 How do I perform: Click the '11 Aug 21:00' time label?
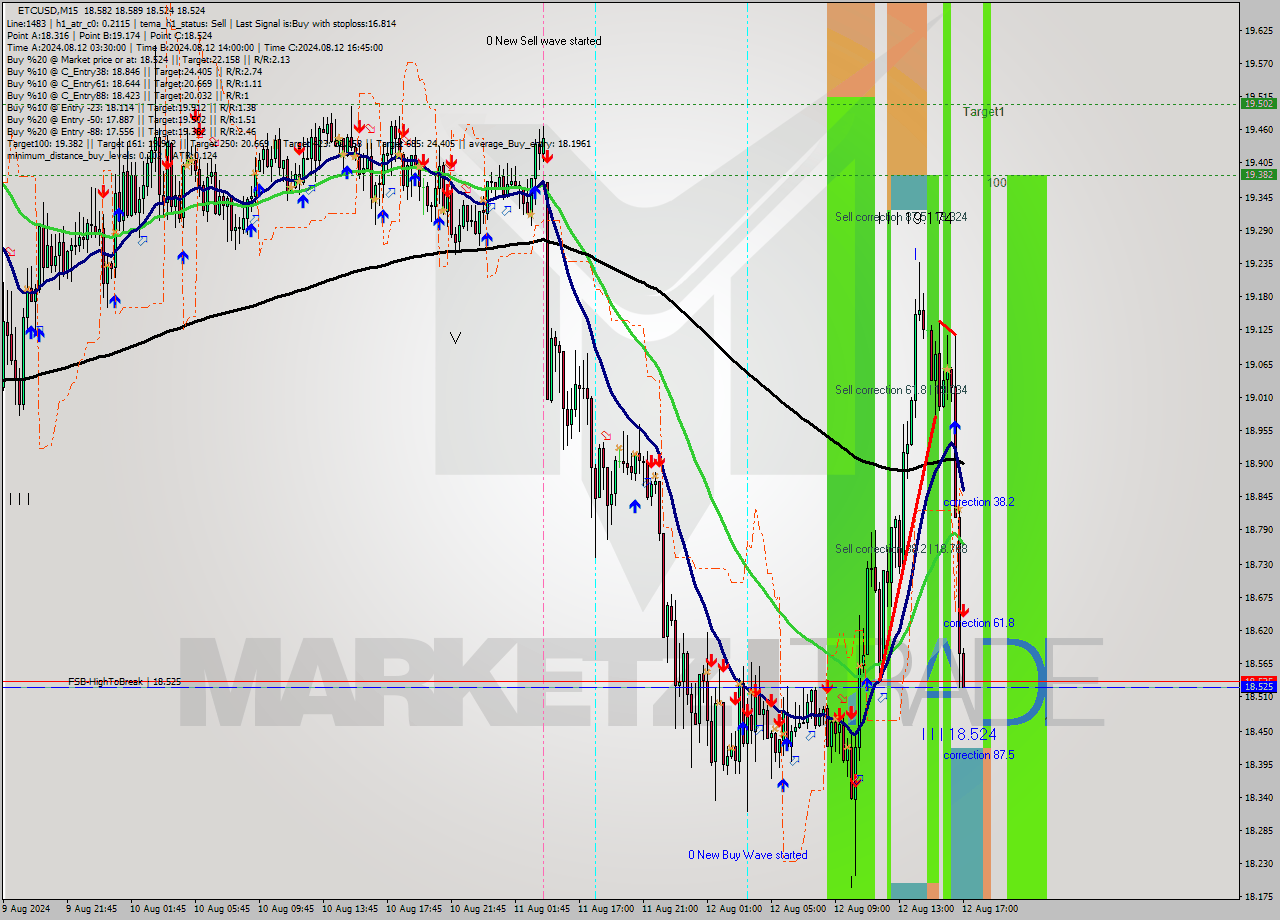[x=670, y=909]
